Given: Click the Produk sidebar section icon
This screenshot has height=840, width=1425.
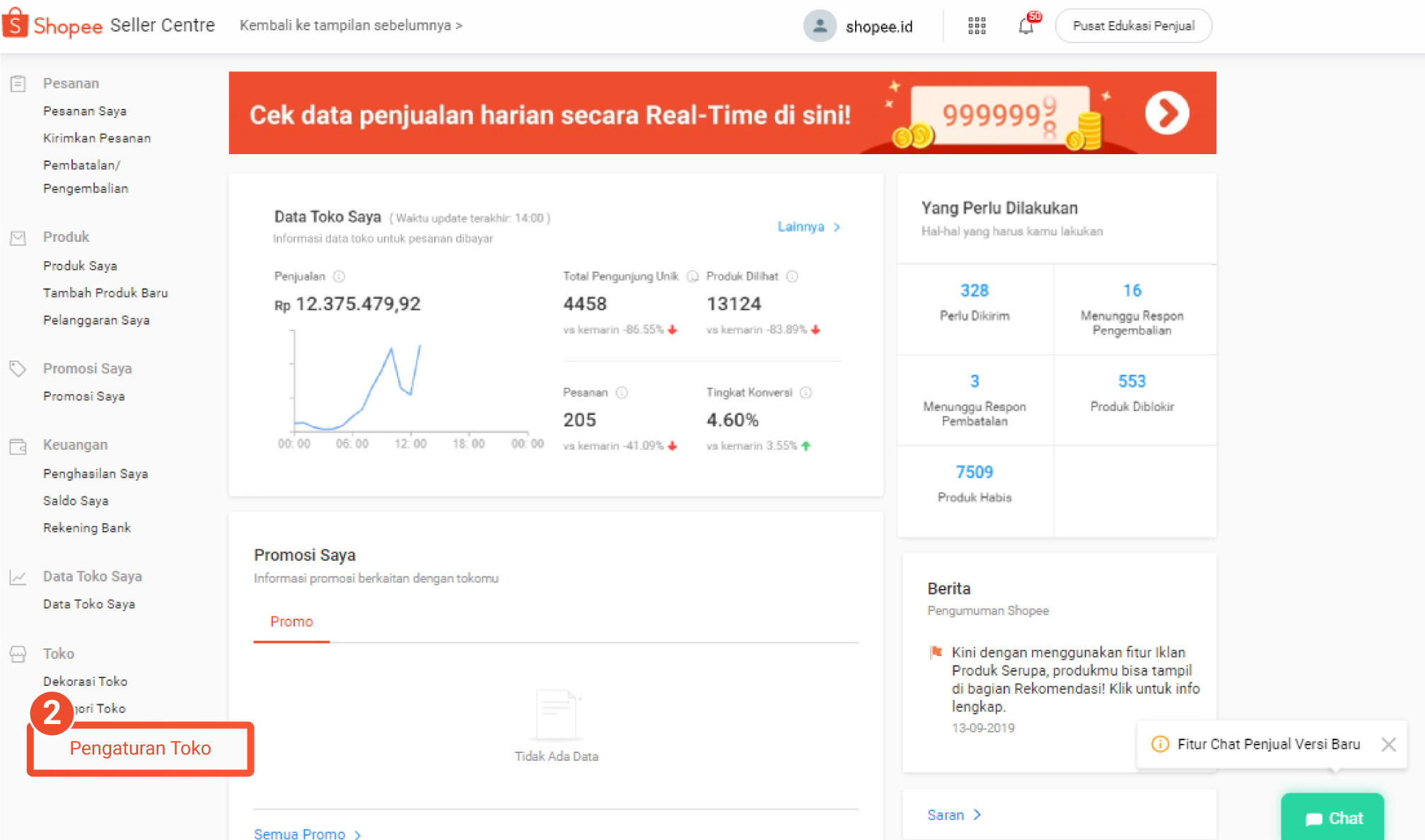Looking at the screenshot, I should pos(18,238).
